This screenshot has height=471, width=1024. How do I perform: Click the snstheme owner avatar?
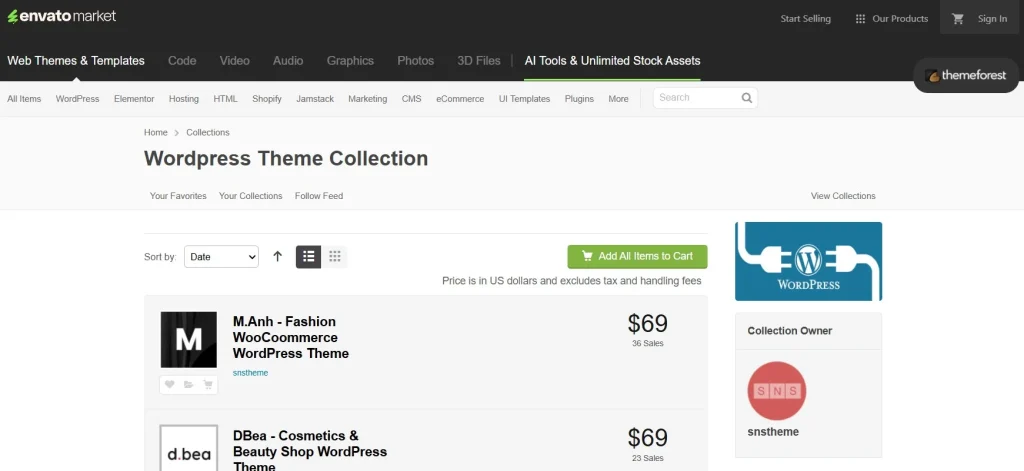pos(776,390)
